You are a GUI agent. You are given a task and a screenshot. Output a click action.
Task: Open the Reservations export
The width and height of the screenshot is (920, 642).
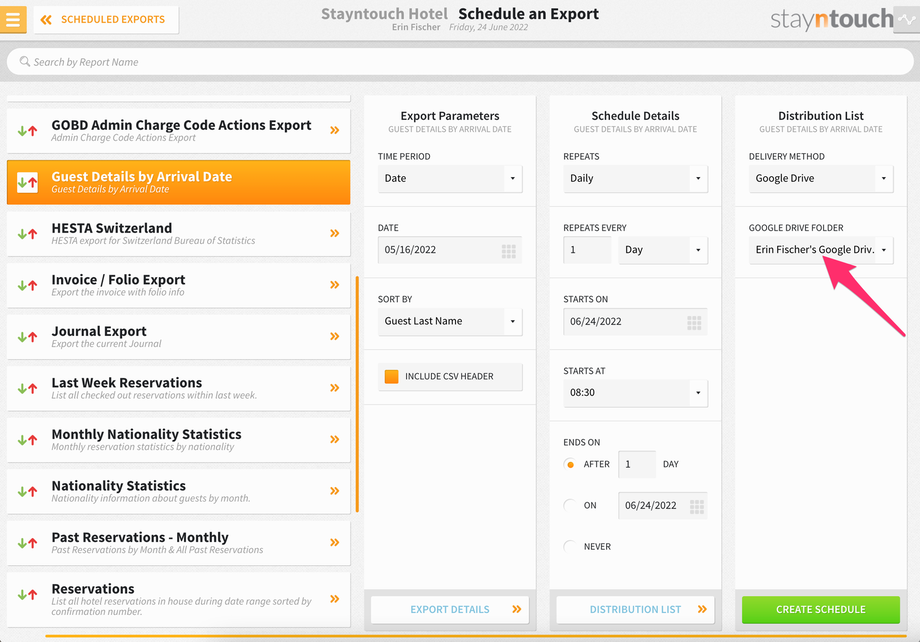point(178,600)
